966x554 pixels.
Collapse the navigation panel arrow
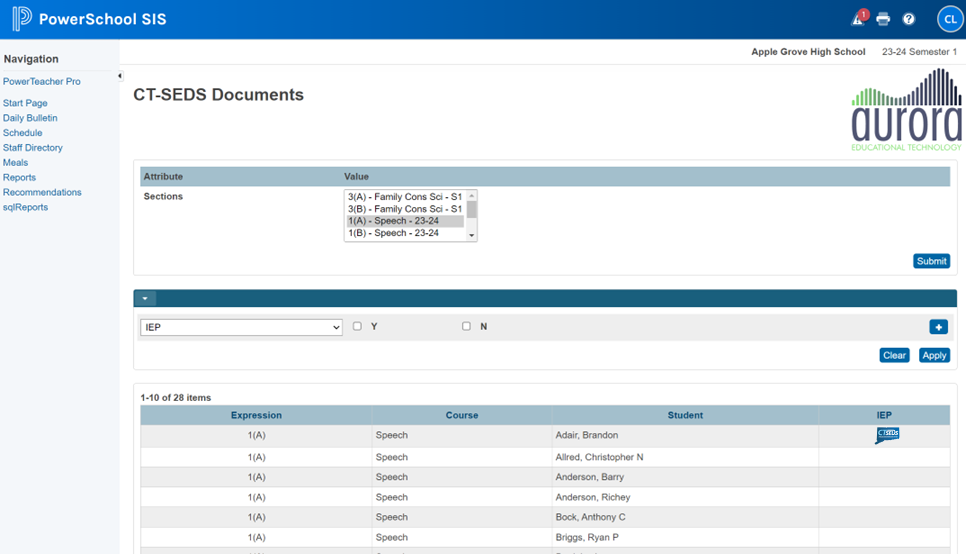(120, 76)
